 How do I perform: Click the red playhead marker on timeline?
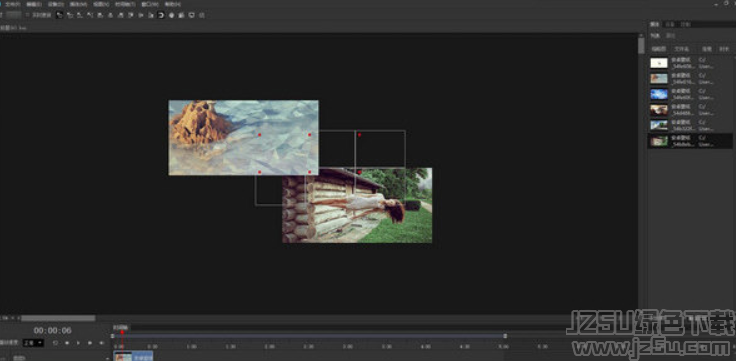(x=122, y=332)
